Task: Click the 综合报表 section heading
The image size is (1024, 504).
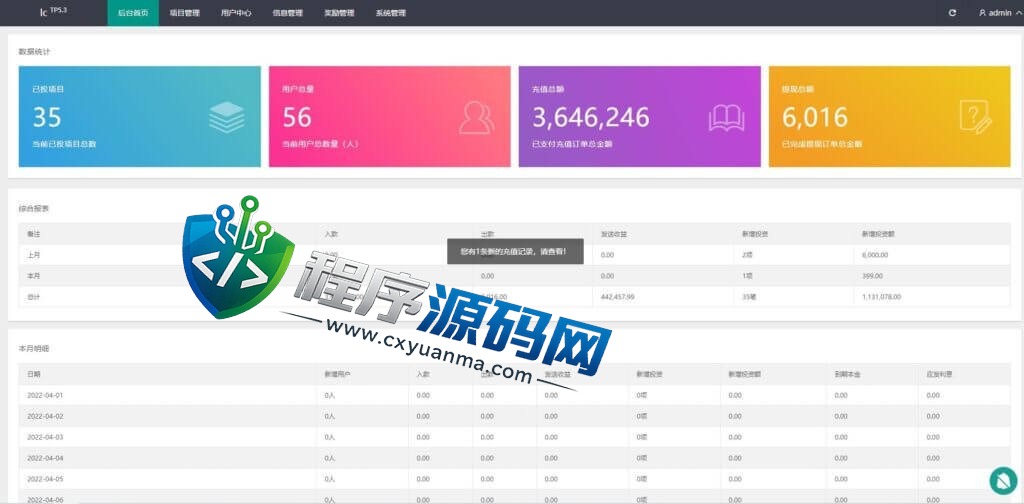Action: pos(34,209)
